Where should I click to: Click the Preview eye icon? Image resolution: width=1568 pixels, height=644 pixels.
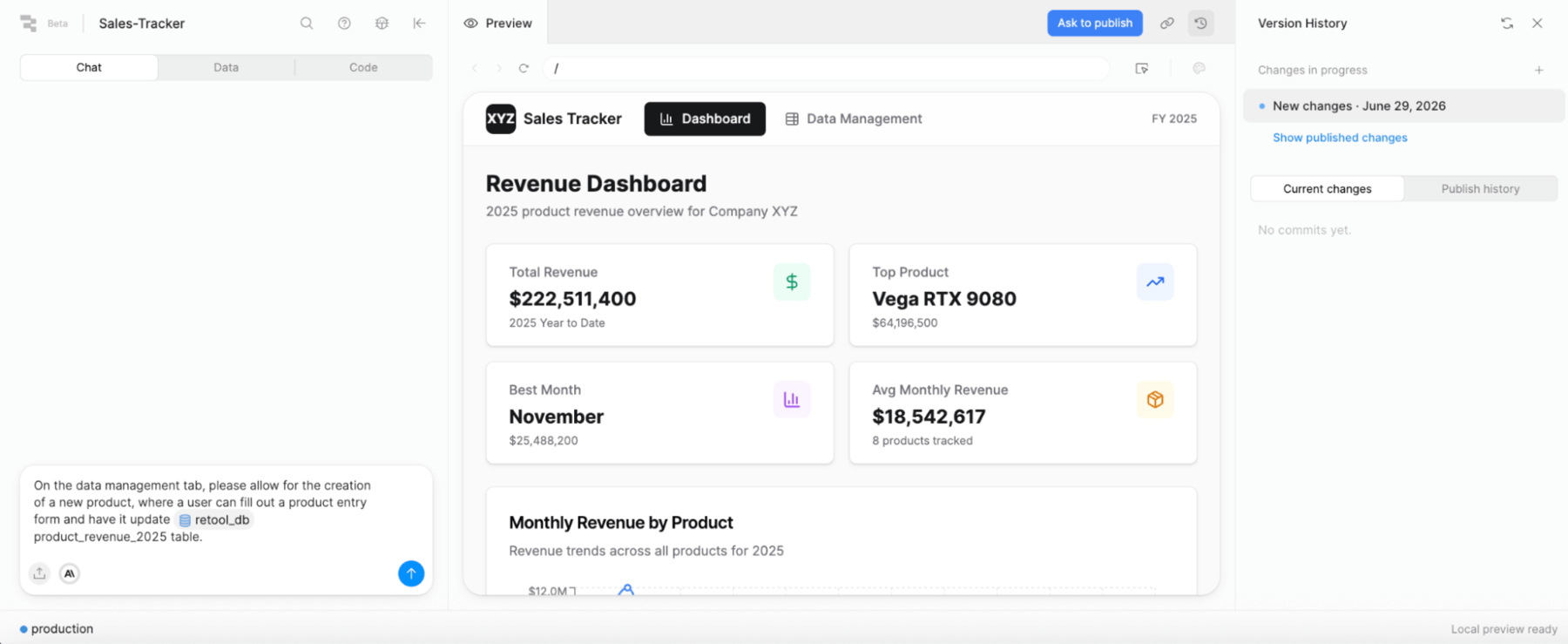[470, 24]
